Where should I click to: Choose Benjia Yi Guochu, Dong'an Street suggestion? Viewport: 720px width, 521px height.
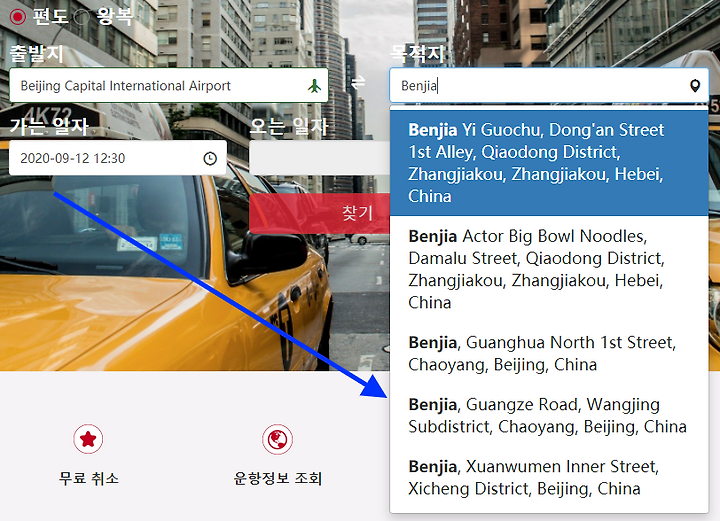tap(549, 163)
